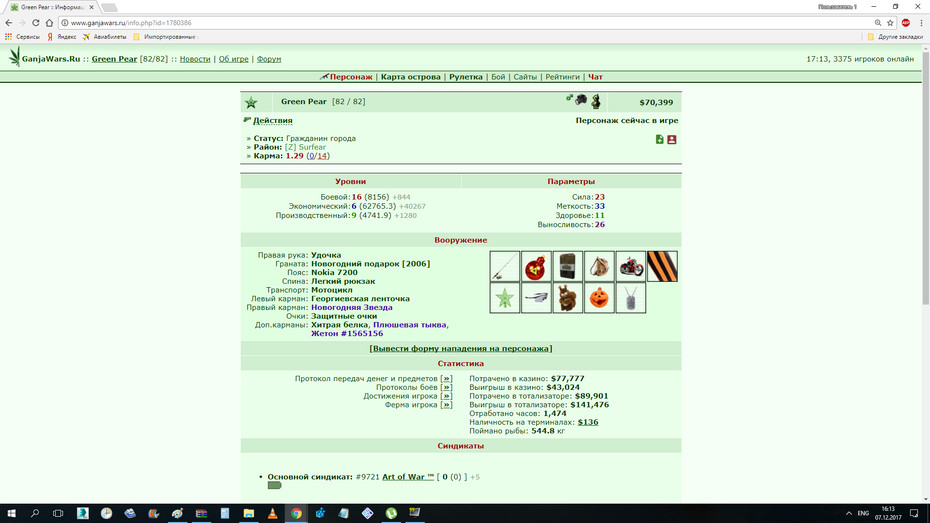Image resolution: width=930 pixels, height=523 pixels.
Task: Click the Жетон #1565156 link
Action: coord(347,333)
